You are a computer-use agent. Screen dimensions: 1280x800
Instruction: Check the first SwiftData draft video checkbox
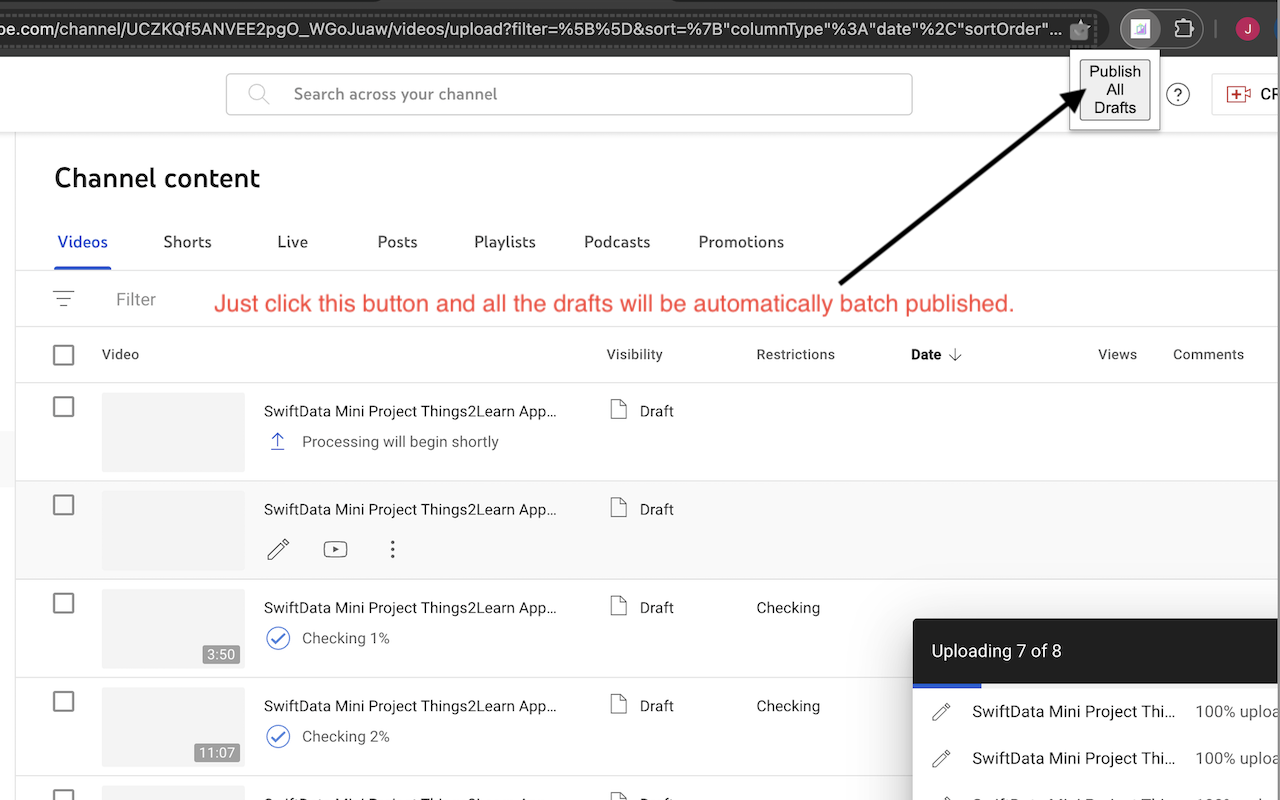pyautogui.click(x=63, y=406)
